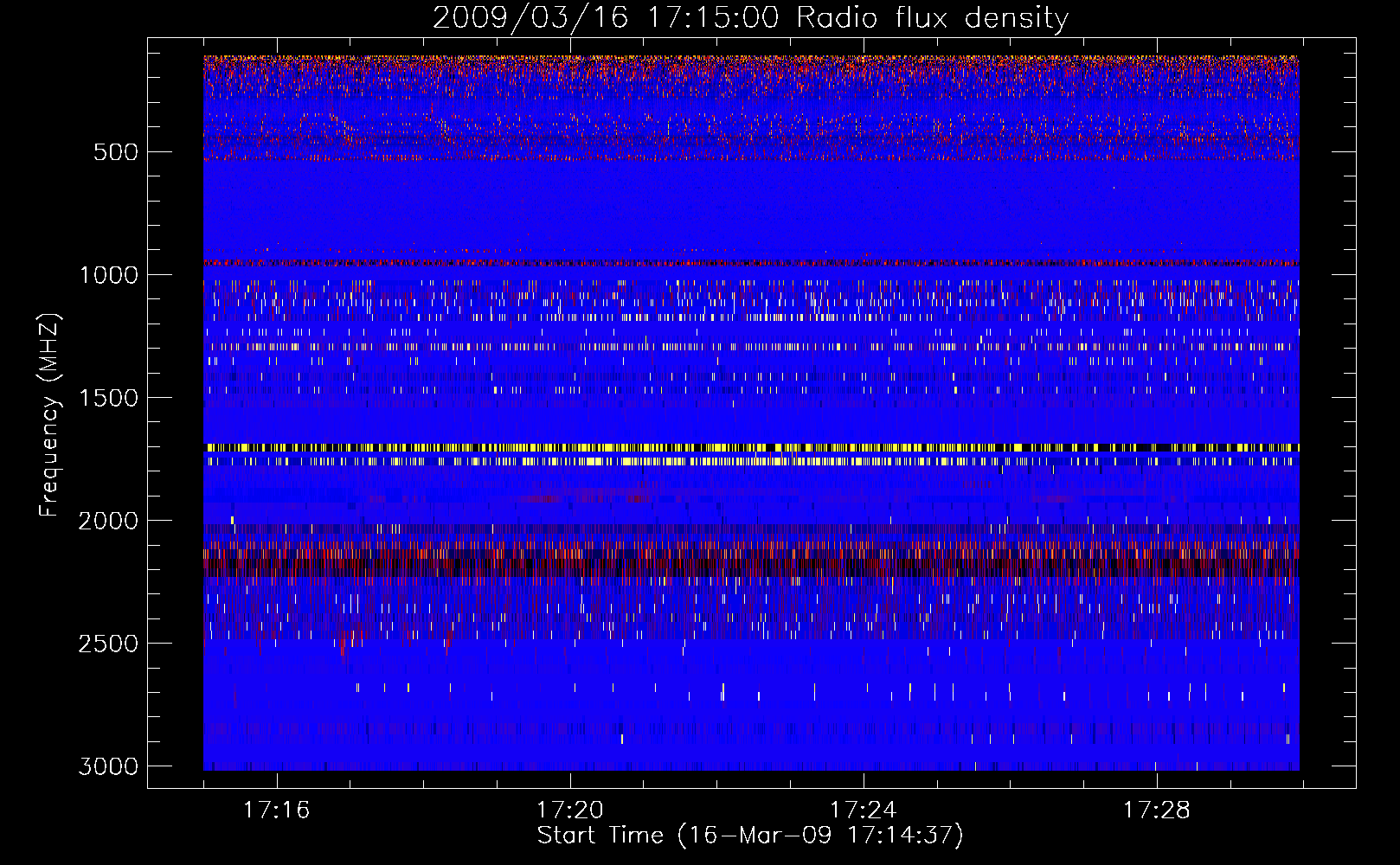Click the 17:28 time tick label
Image resolution: width=1400 pixels, height=865 pixels.
pos(1156,811)
